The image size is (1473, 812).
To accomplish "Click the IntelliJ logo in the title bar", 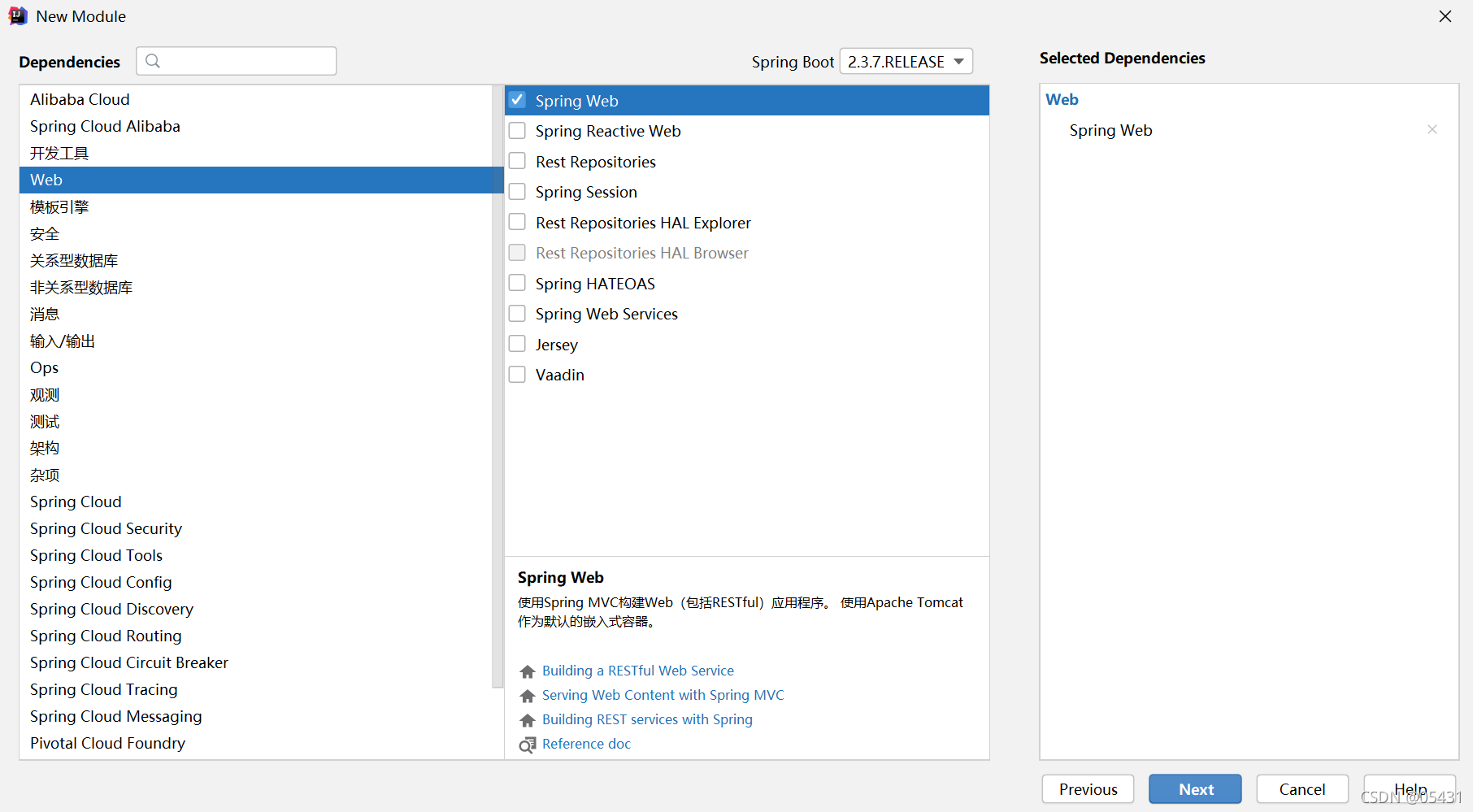I will click(18, 16).
